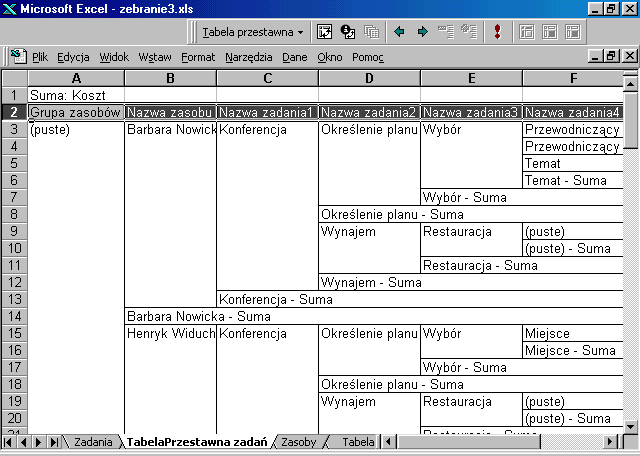Select column D header
This screenshot has height=456, width=640.
(370, 78)
